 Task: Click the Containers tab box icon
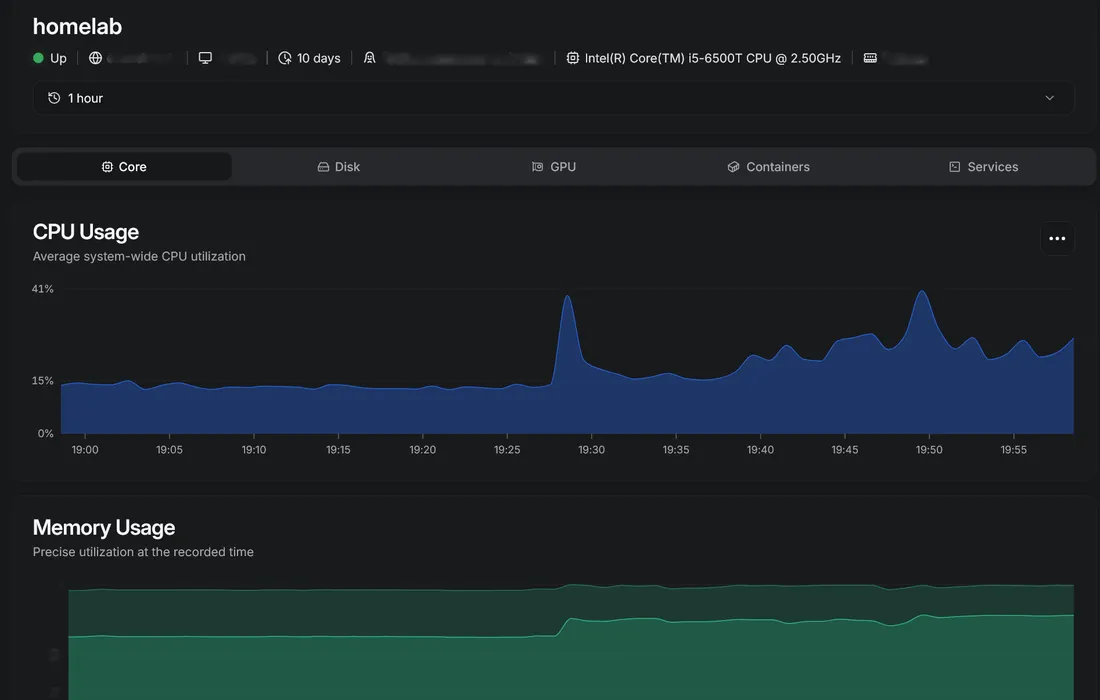733,167
